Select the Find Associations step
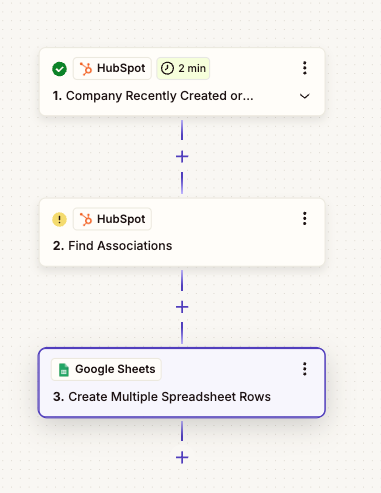The image size is (381, 493). (x=182, y=233)
